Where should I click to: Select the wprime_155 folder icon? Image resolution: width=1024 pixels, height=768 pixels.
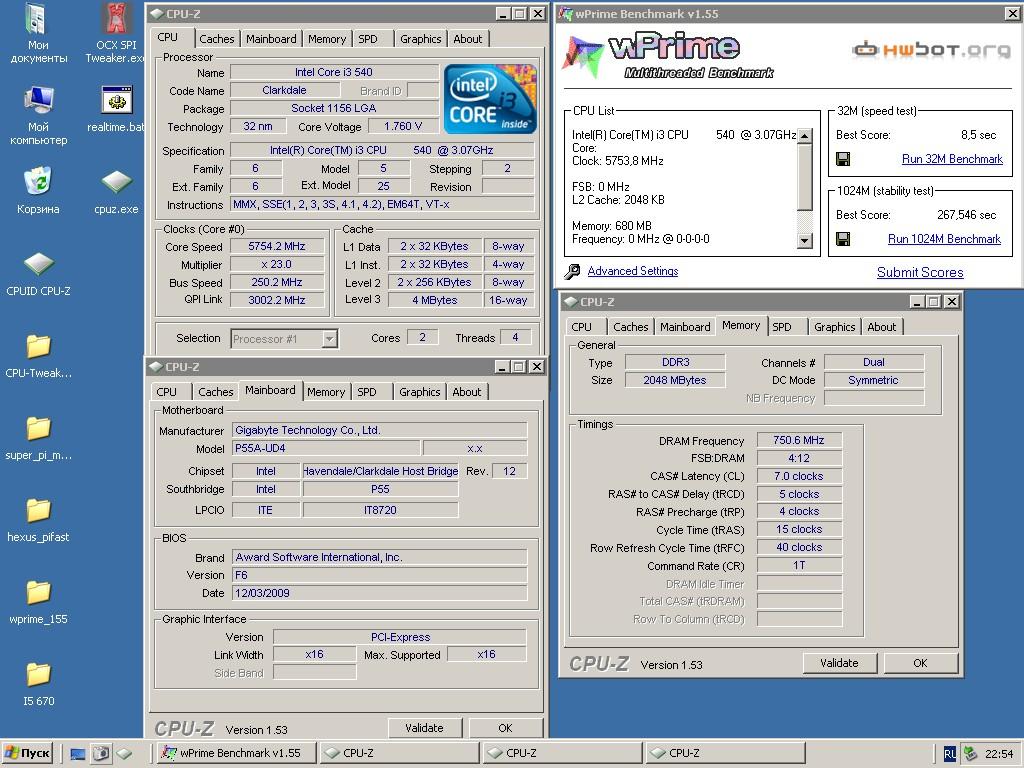(x=38, y=602)
